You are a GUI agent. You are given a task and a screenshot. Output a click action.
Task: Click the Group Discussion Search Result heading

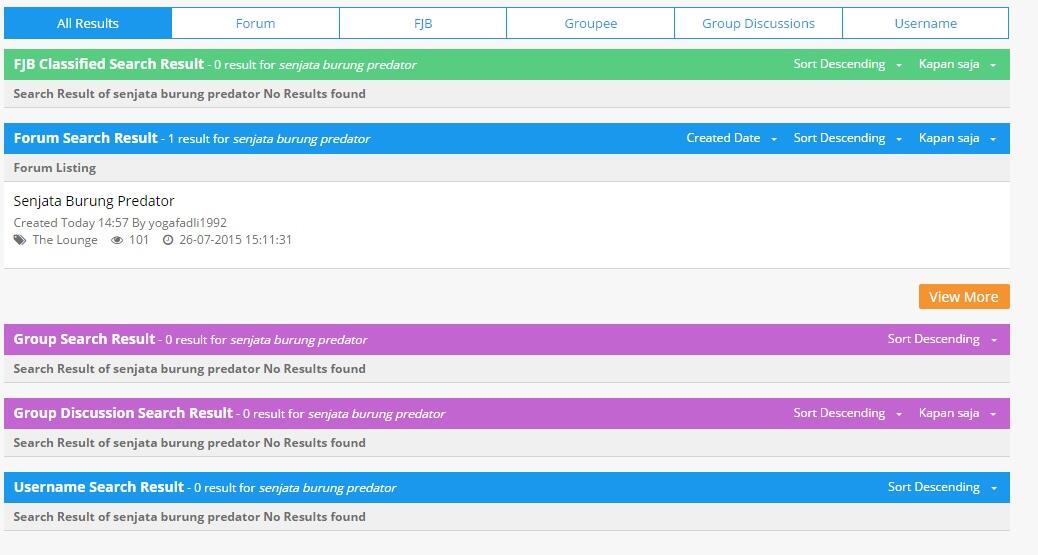(x=123, y=413)
